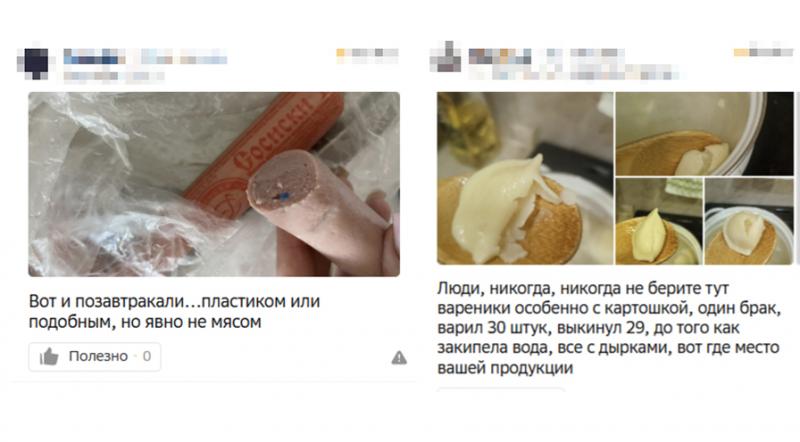Mark the sausage review as Полезно
The image size is (800, 442).
[x=95, y=357]
